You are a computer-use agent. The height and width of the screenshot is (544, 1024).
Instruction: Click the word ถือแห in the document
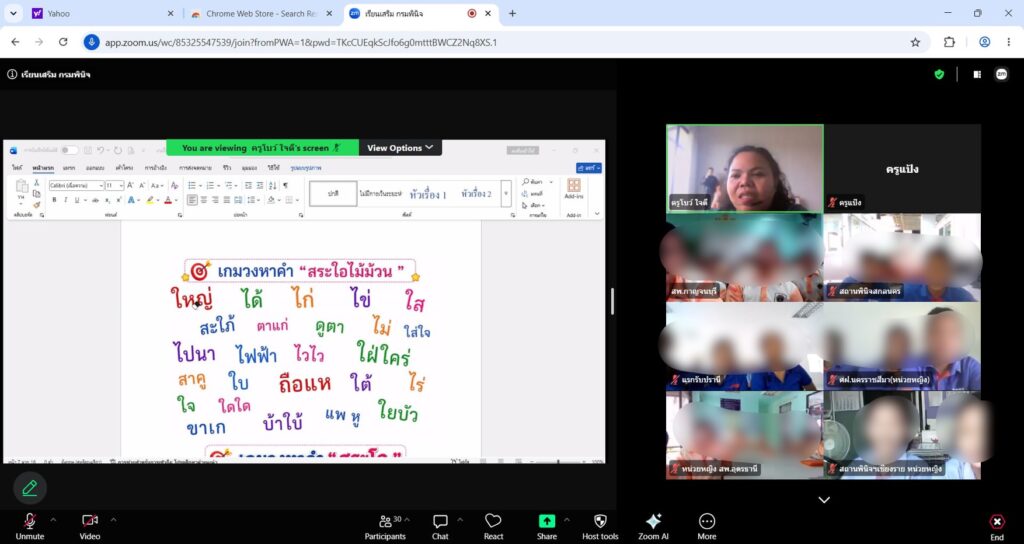305,384
